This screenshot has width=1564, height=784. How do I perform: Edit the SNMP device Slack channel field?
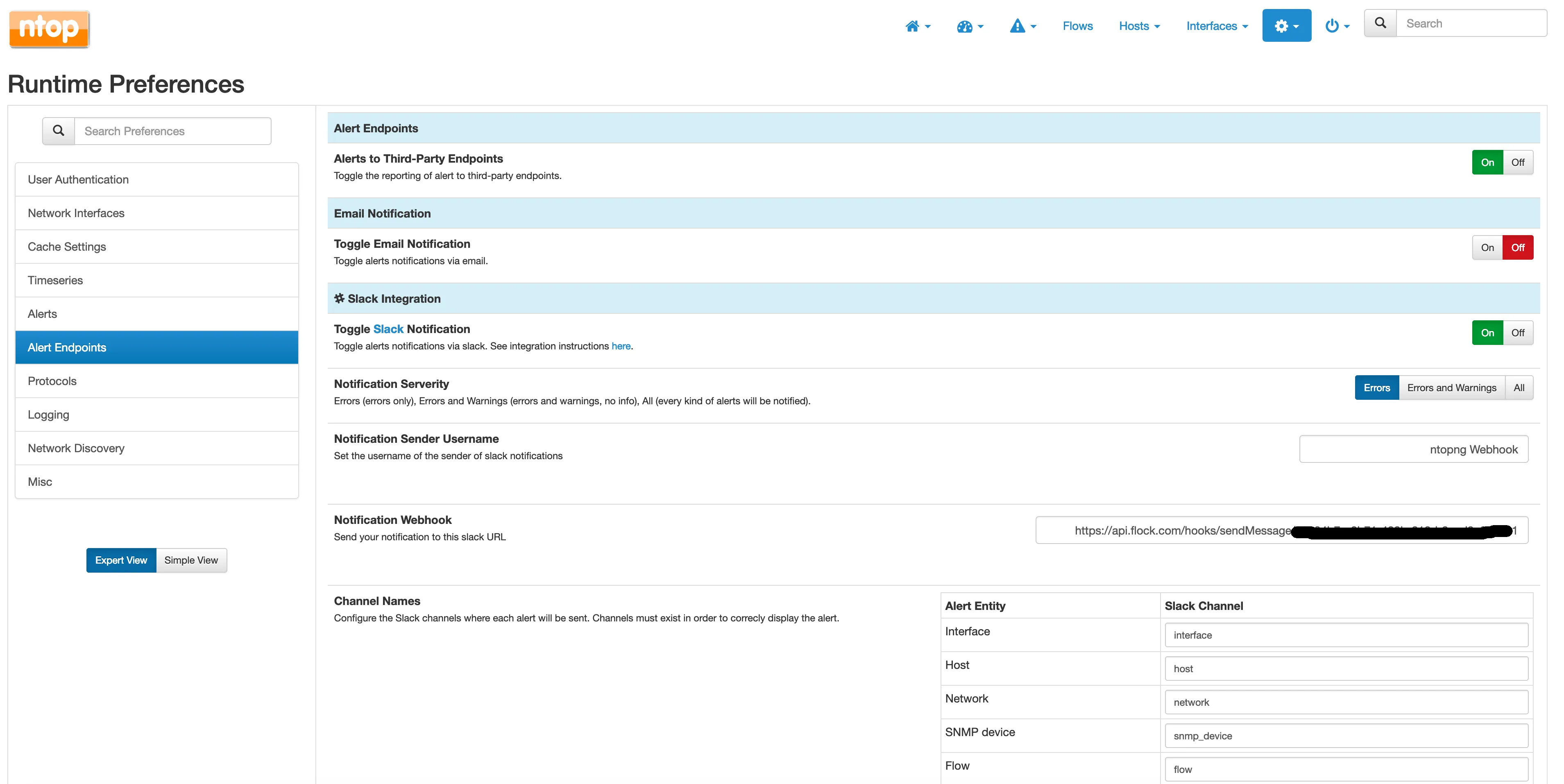coord(1346,735)
